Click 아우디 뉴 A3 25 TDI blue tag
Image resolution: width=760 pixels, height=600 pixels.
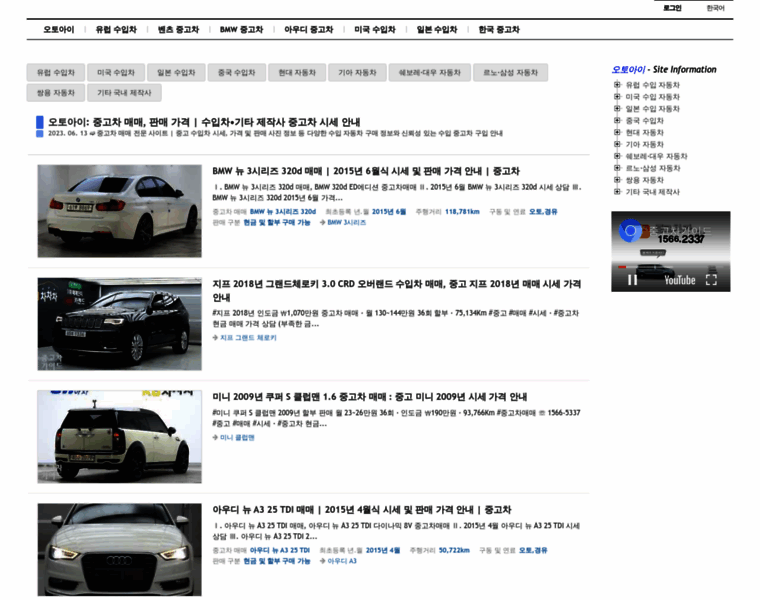[280, 551]
